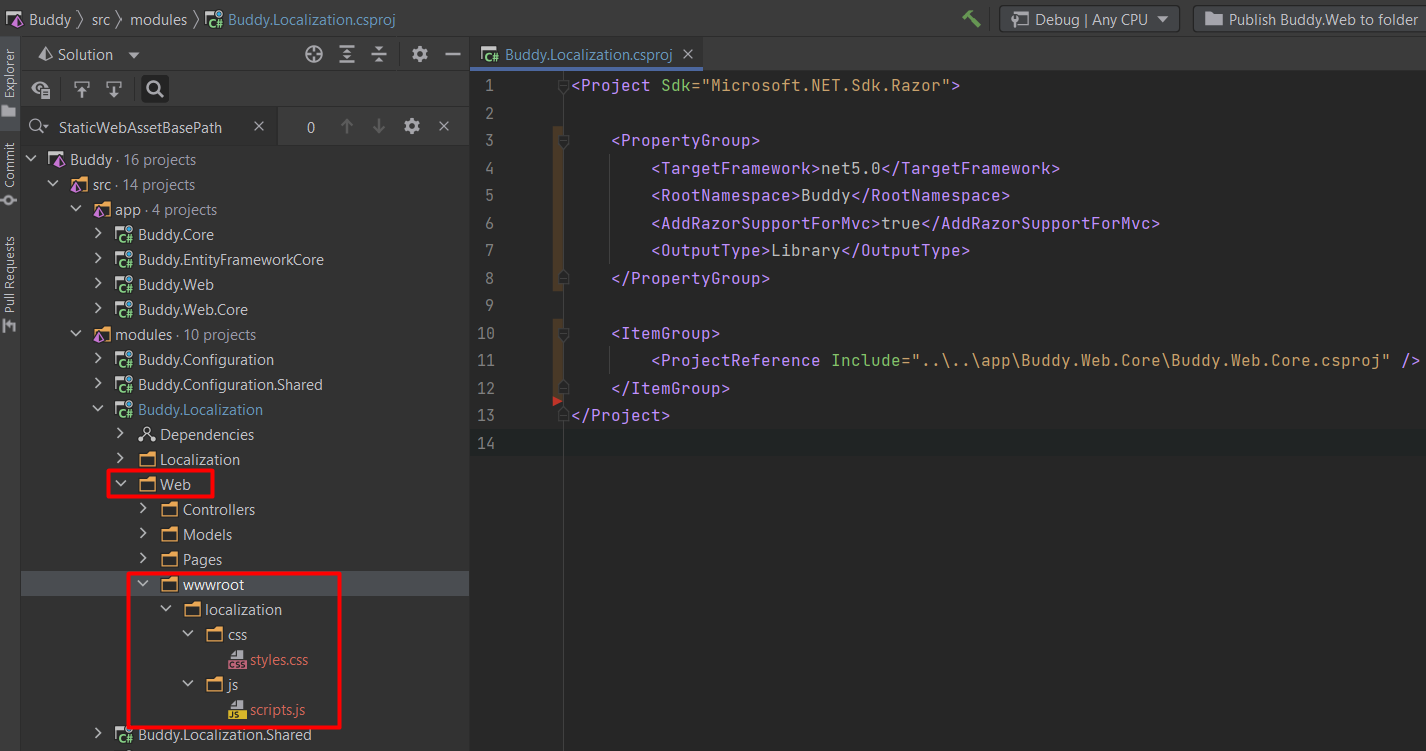Collapse all nodes with the collapse-all icon
The width and height of the screenshot is (1426, 751).
pos(379,54)
